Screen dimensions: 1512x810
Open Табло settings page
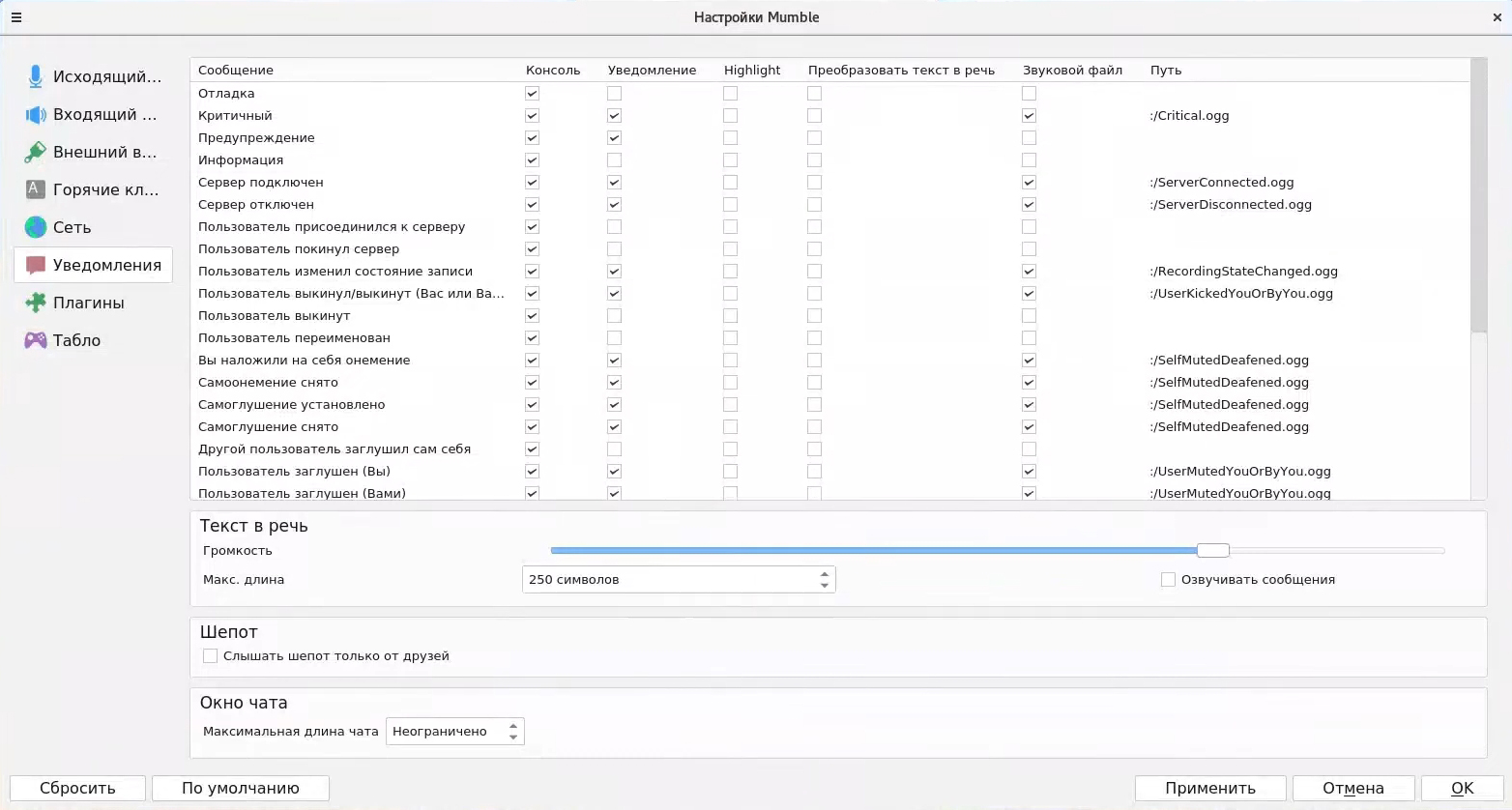tap(94, 340)
